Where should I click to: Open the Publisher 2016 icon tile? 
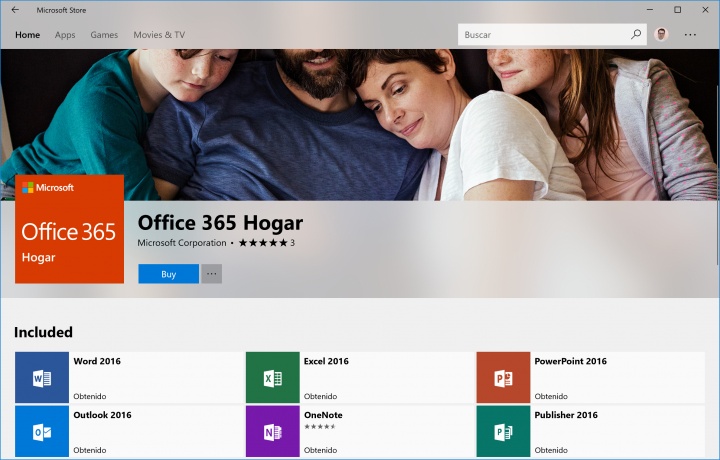(x=503, y=431)
